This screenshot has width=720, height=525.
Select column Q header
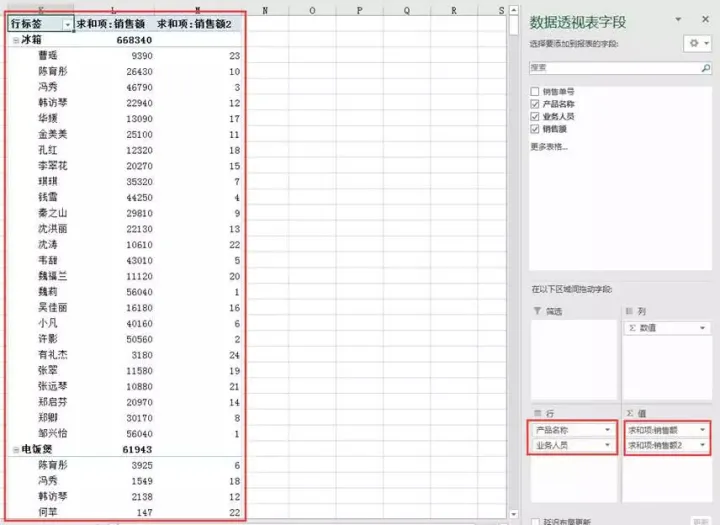407,10
